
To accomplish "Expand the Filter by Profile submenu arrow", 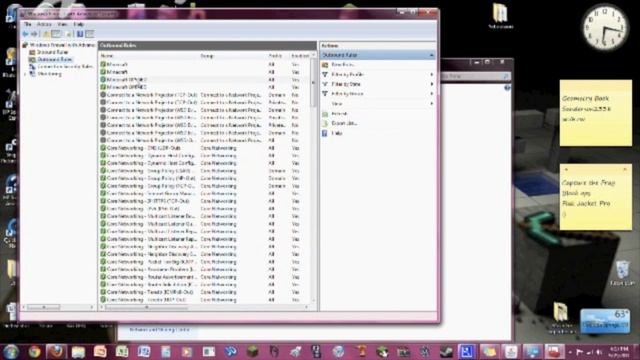I will tap(431, 75).
